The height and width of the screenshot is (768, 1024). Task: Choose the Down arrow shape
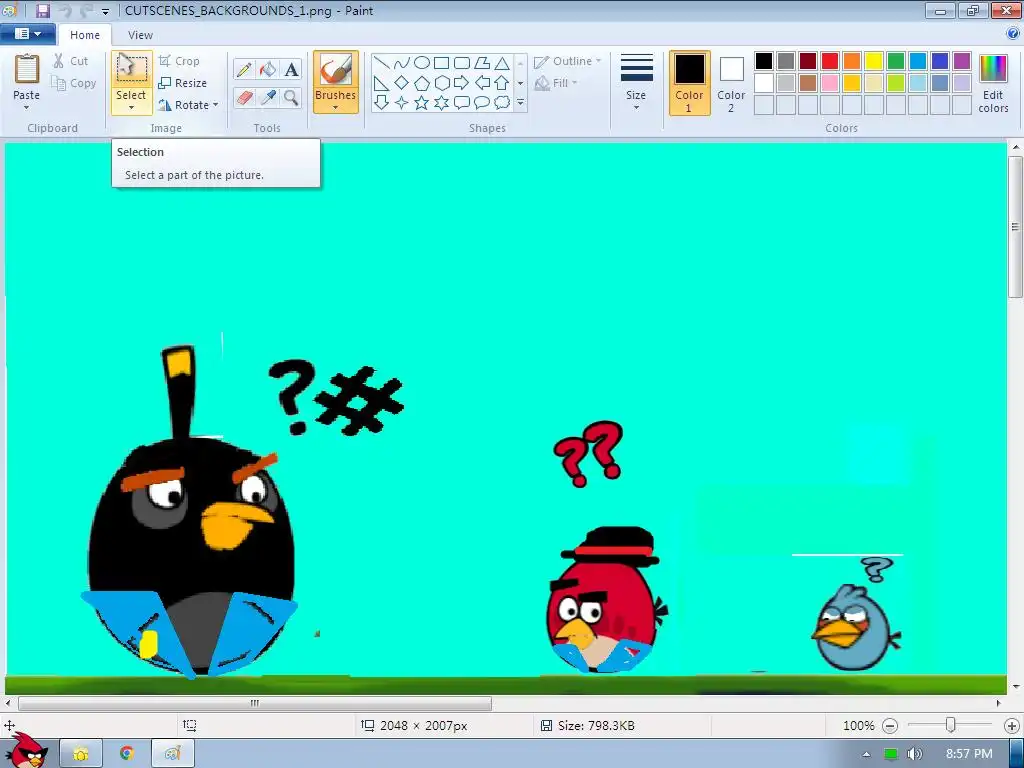(382, 103)
